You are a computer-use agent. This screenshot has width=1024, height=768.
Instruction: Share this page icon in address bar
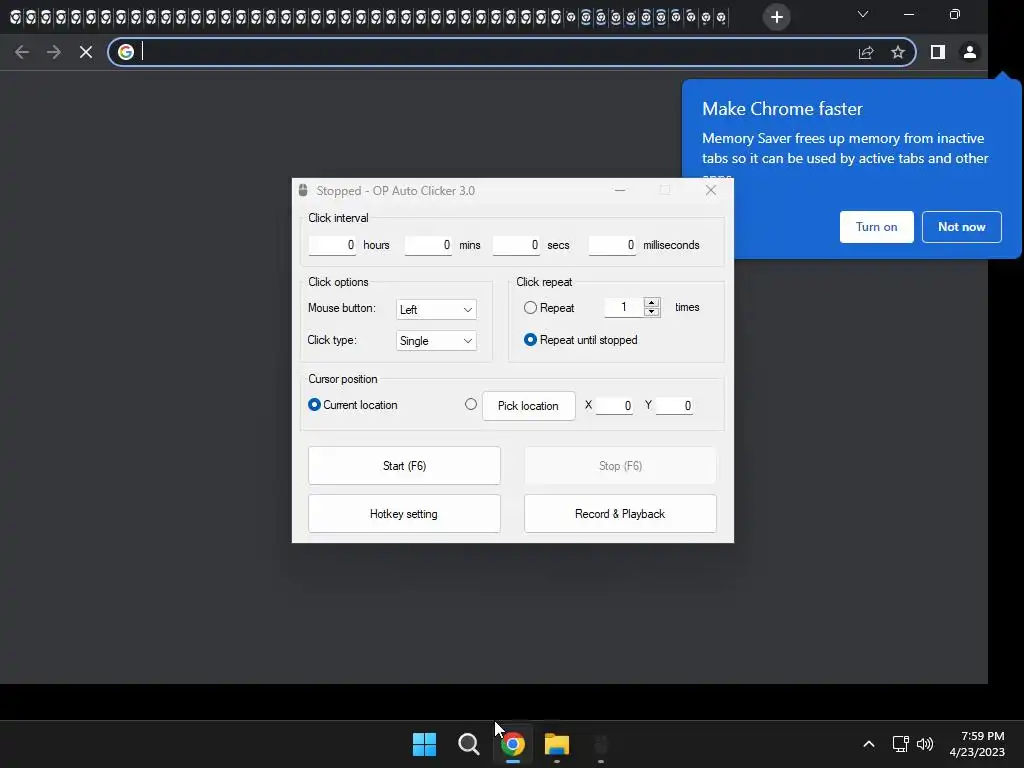pos(866,52)
